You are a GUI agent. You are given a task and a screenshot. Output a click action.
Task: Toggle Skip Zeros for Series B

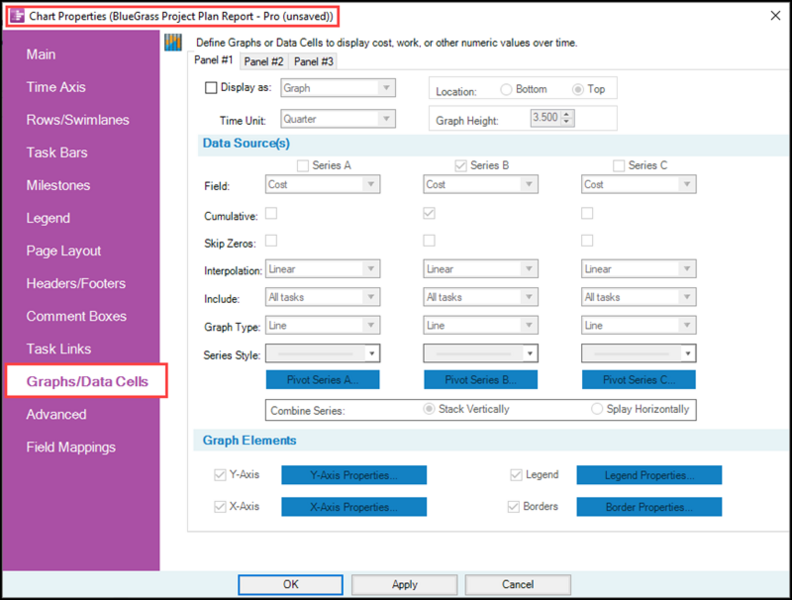[x=429, y=240]
